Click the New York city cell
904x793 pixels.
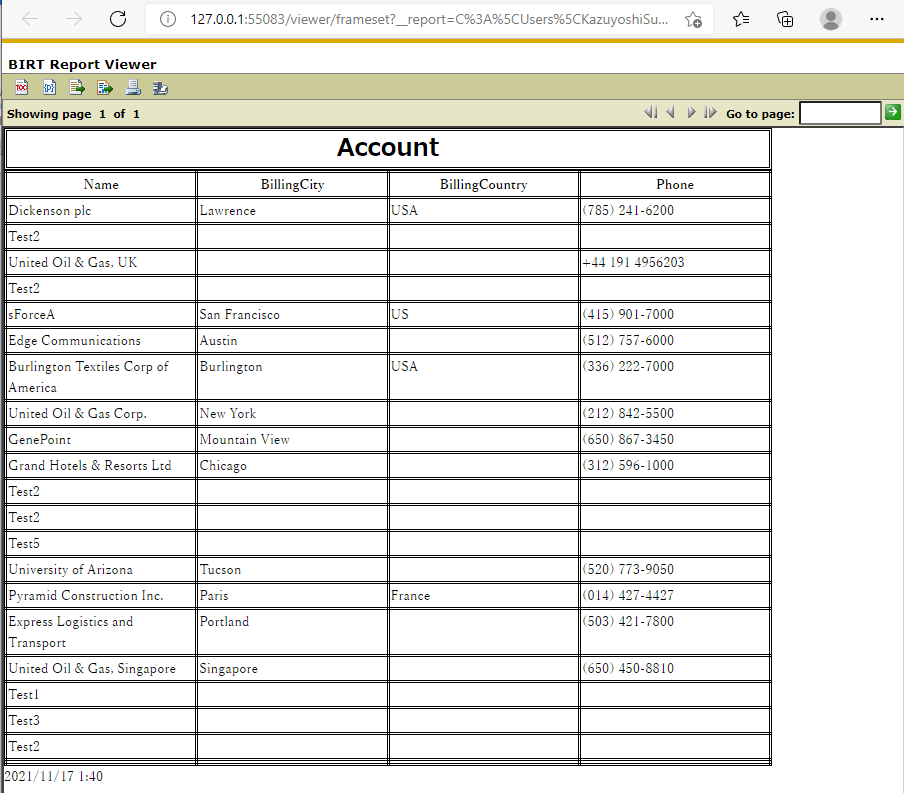tap(292, 414)
